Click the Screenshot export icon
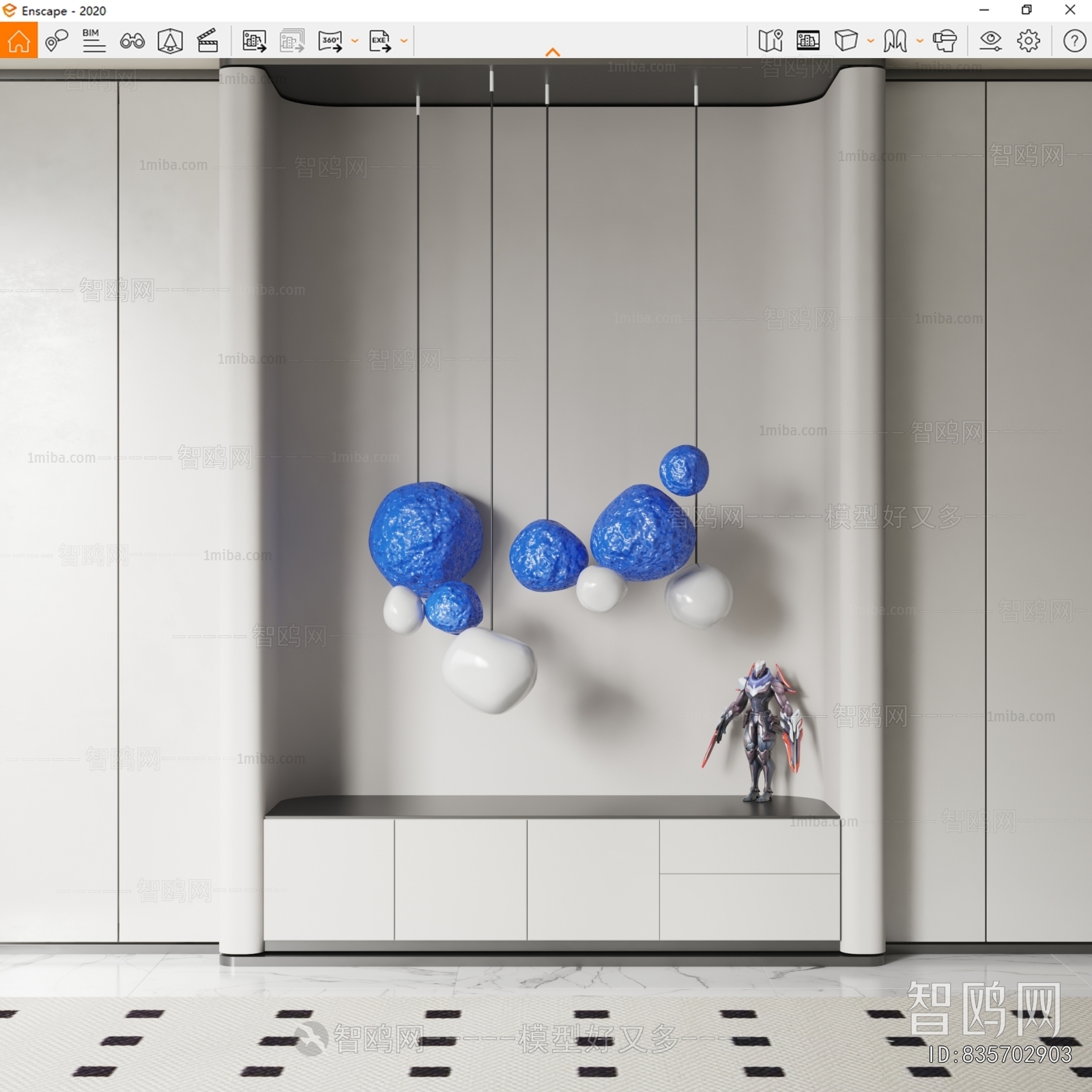1092x1092 pixels. coord(255,41)
